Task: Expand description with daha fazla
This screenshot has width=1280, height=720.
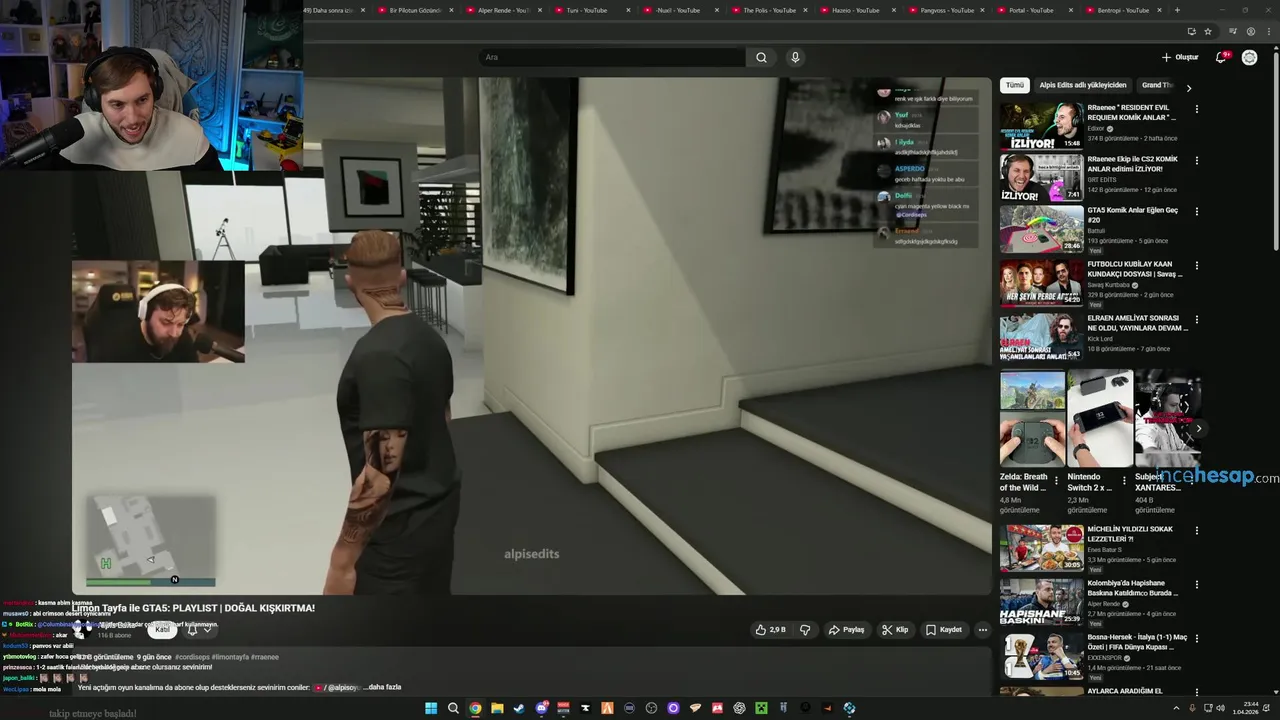Action: [382, 687]
